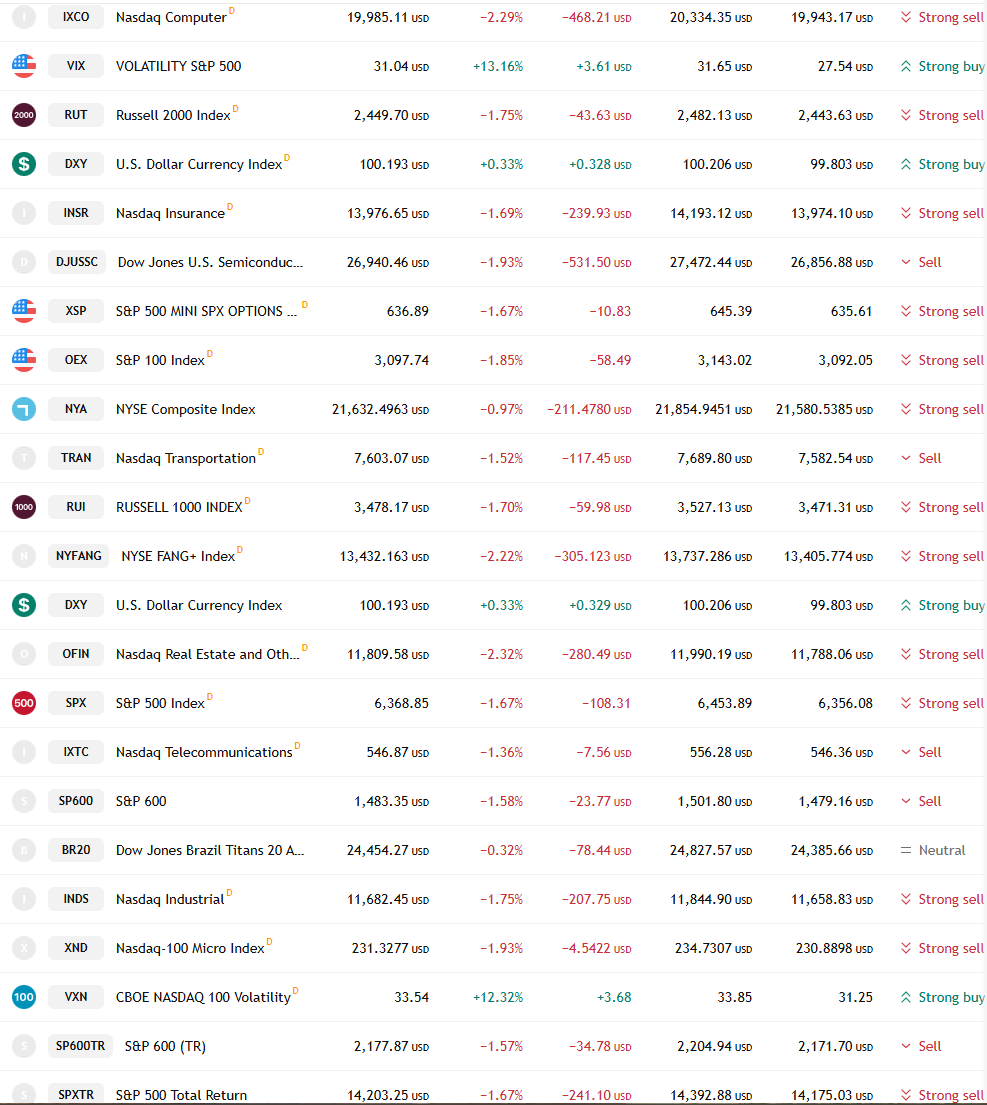This screenshot has height=1105, width=987.
Task: Open Nasdaq Industrial link
Action: (x=170, y=900)
